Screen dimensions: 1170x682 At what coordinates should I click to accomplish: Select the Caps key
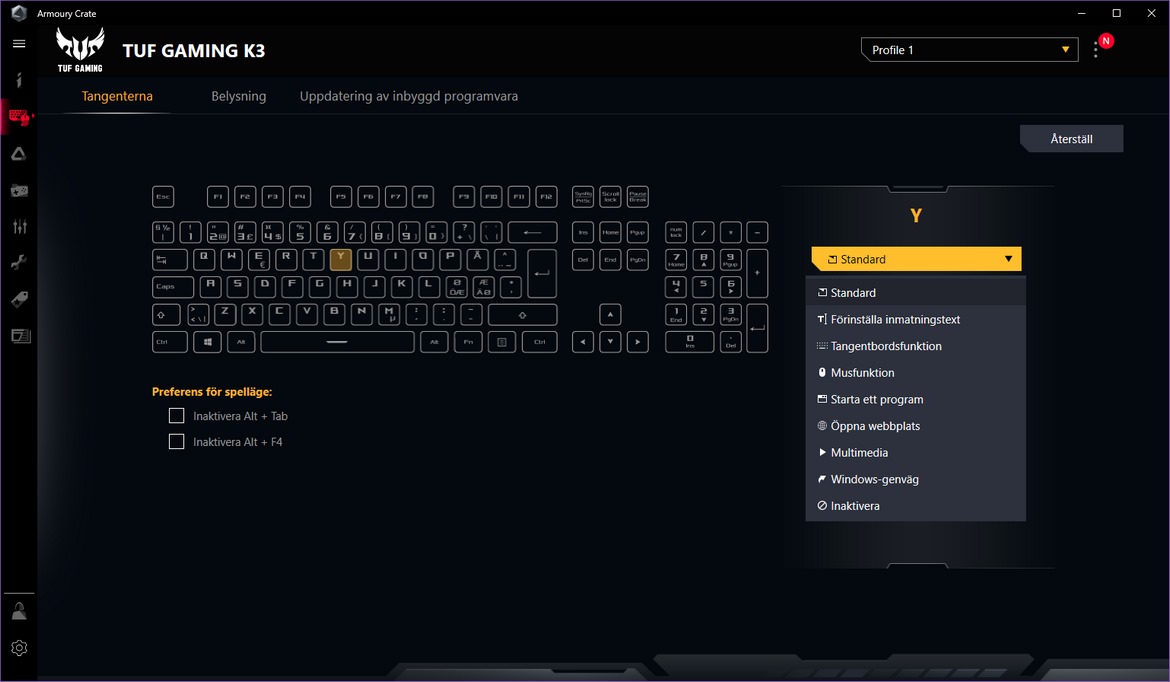pyautogui.click(x=173, y=287)
